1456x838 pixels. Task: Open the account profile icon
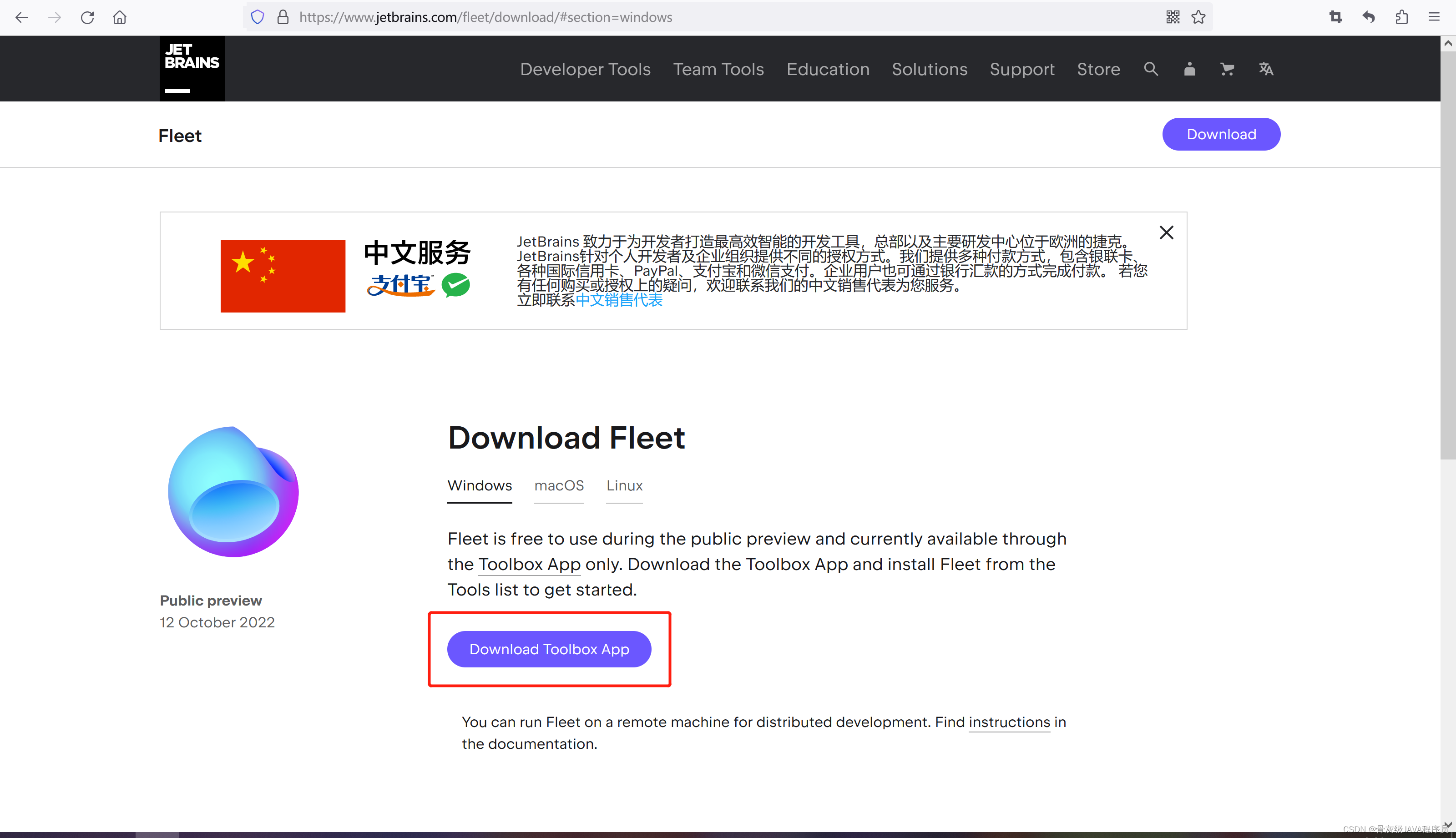pyautogui.click(x=1189, y=69)
